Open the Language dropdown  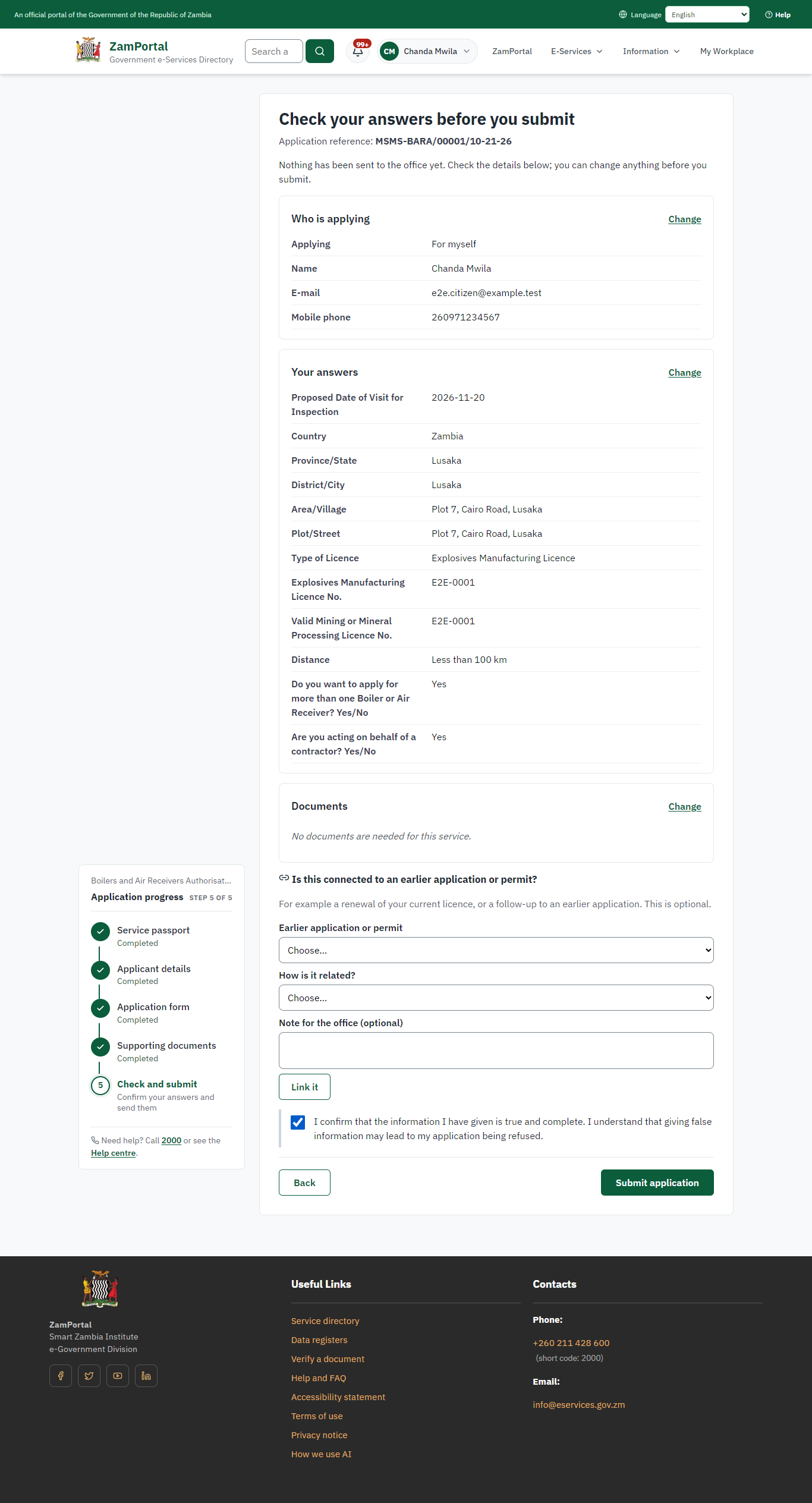707,15
